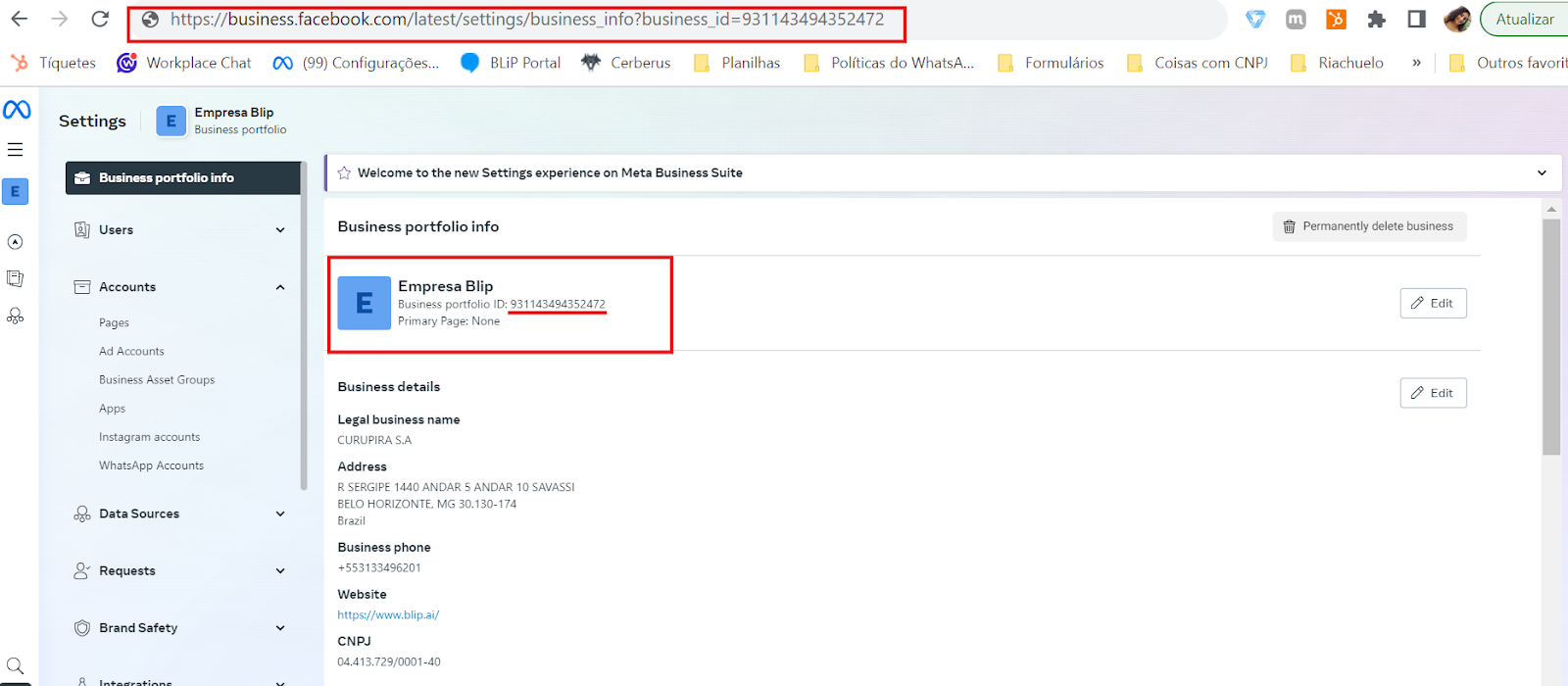Click Permanently delete business button
Image resolution: width=1568 pixels, height=686 pixels.
(1369, 226)
